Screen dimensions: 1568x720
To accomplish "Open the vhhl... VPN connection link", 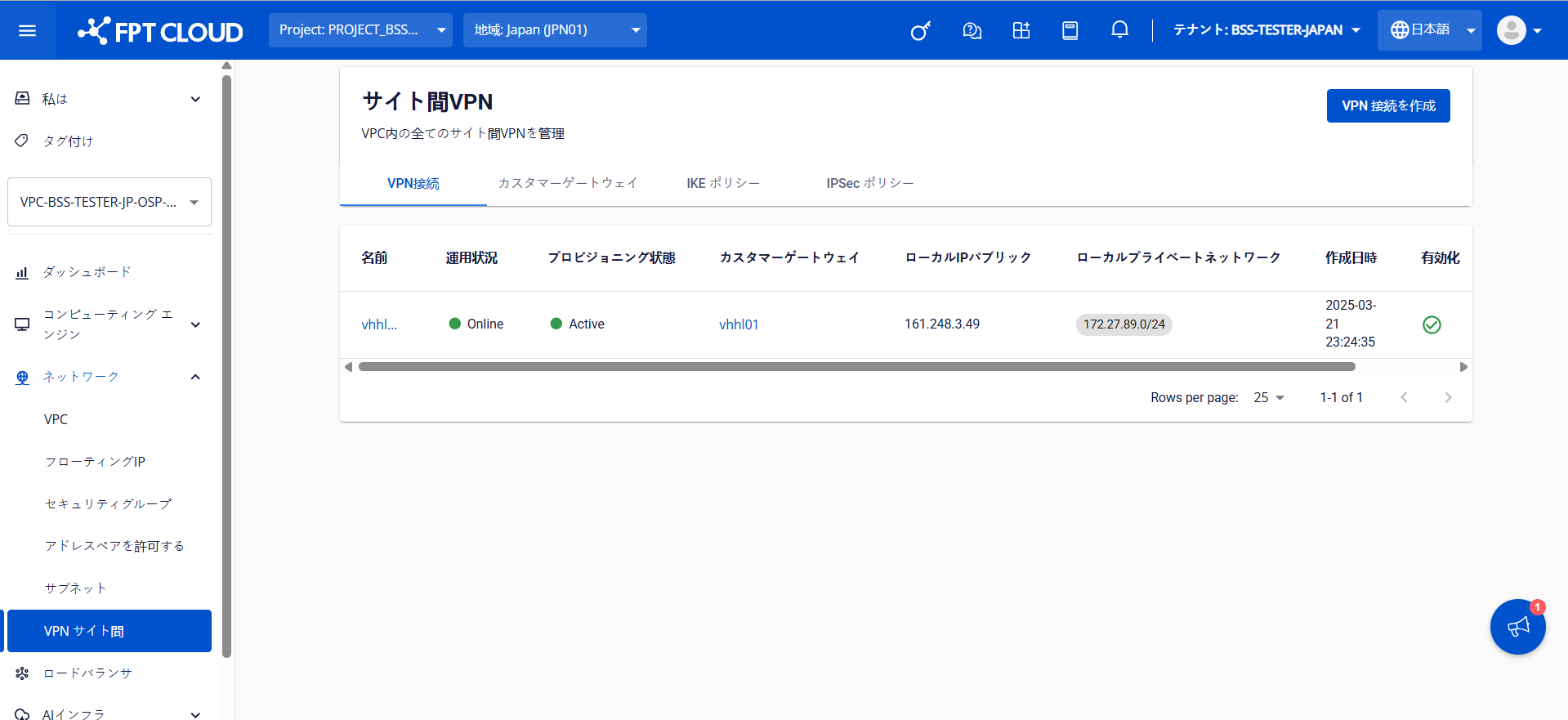I will [379, 324].
